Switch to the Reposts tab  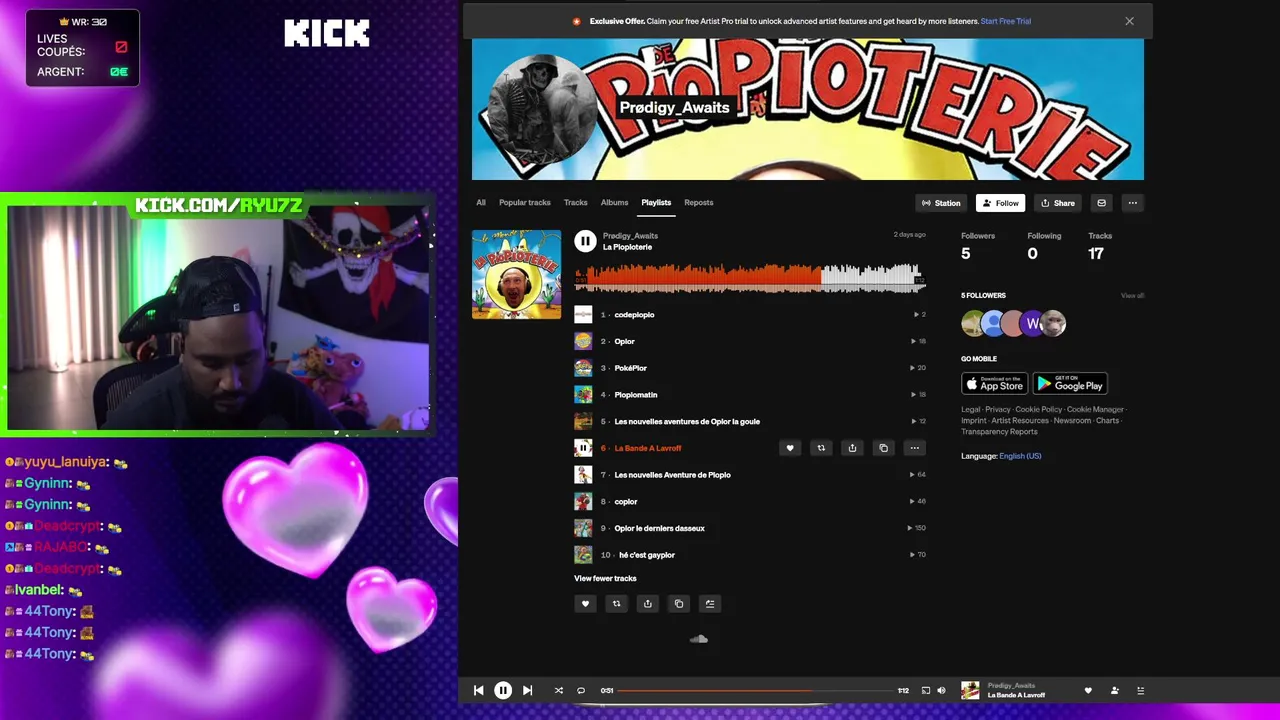point(699,202)
